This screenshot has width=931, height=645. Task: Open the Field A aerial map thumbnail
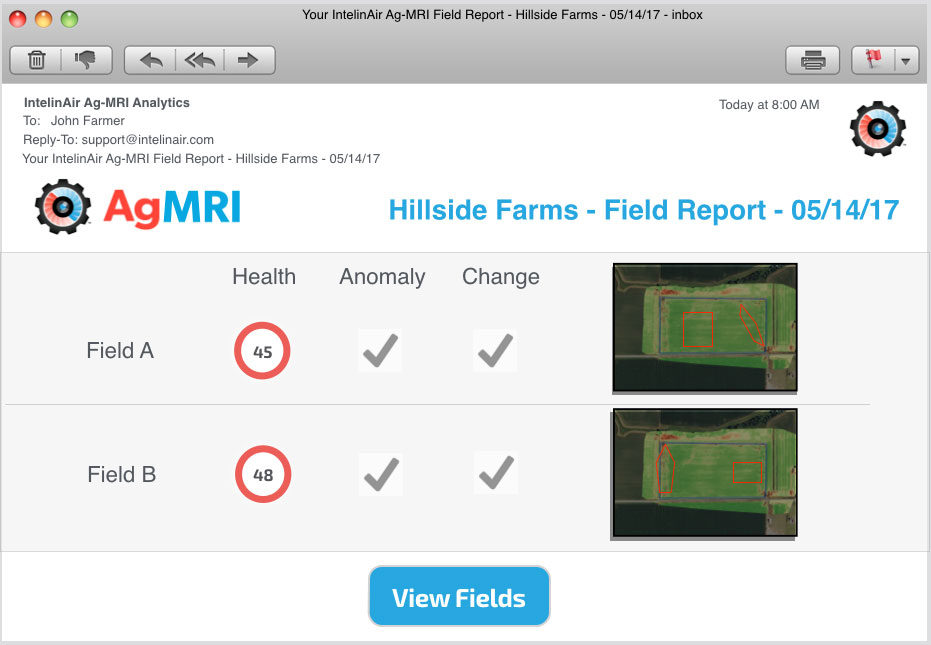pyautogui.click(x=705, y=328)
